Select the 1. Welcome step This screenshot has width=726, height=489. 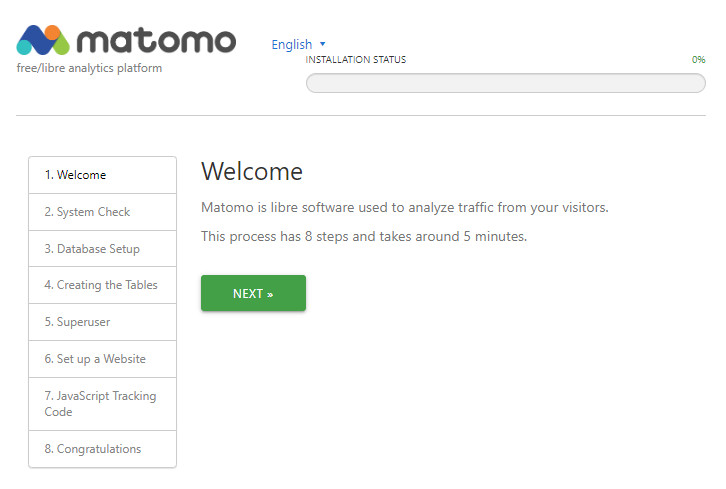point(102,175)
